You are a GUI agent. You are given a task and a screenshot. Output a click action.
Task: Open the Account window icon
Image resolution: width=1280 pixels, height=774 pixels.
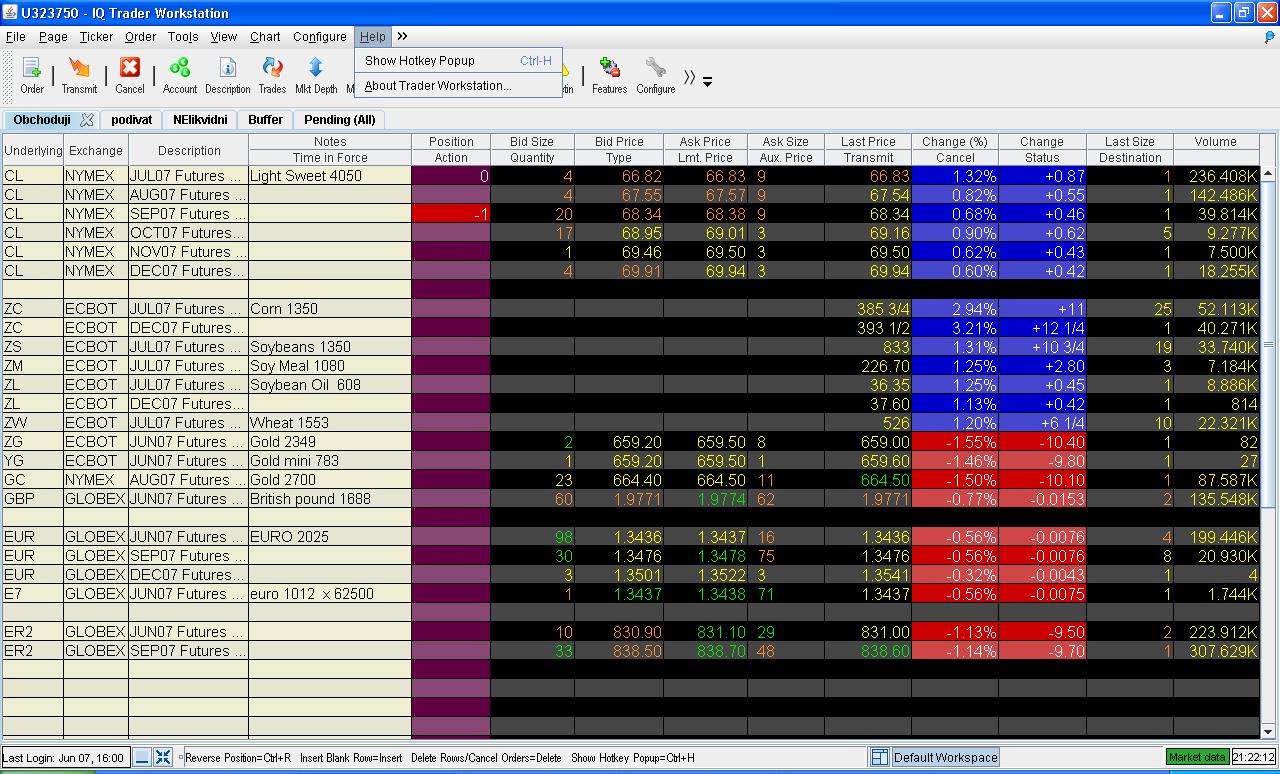click(180, 75)
